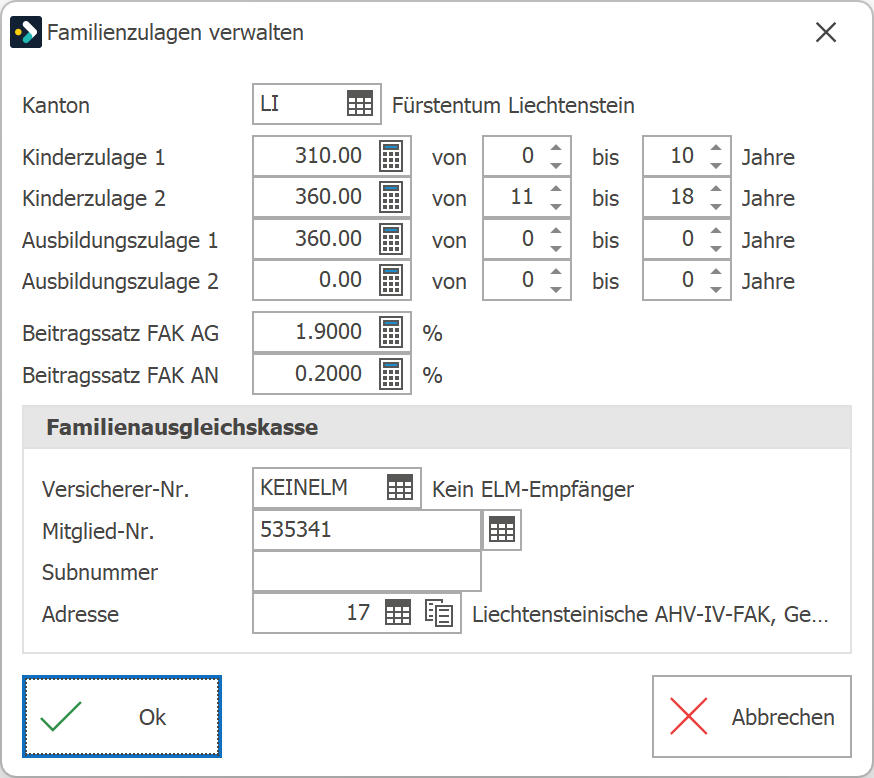Screen dimensions: 874x778
Task: Open calculator for Ausbildungszulage 1 amount
Action: point(391,239)
